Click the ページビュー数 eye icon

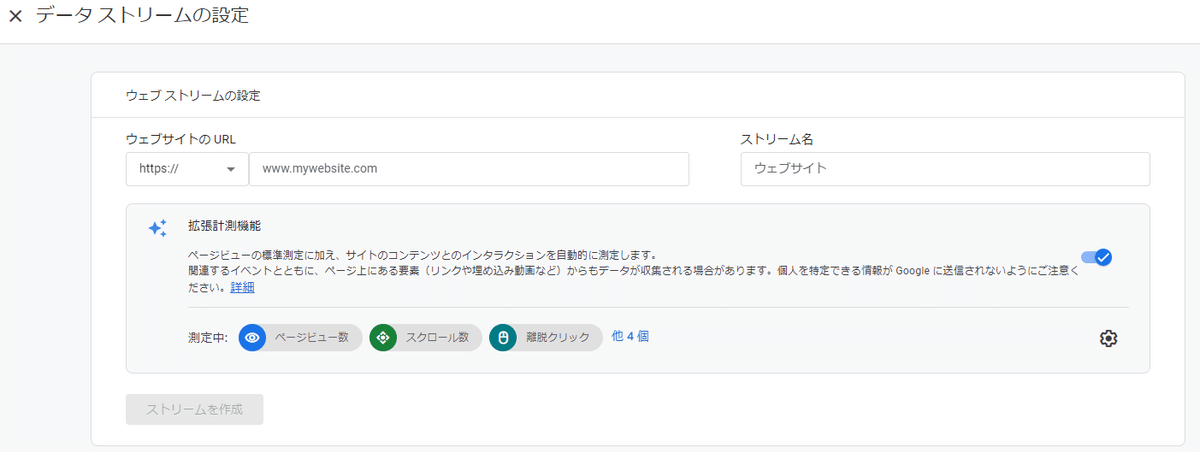click(252, 338)
